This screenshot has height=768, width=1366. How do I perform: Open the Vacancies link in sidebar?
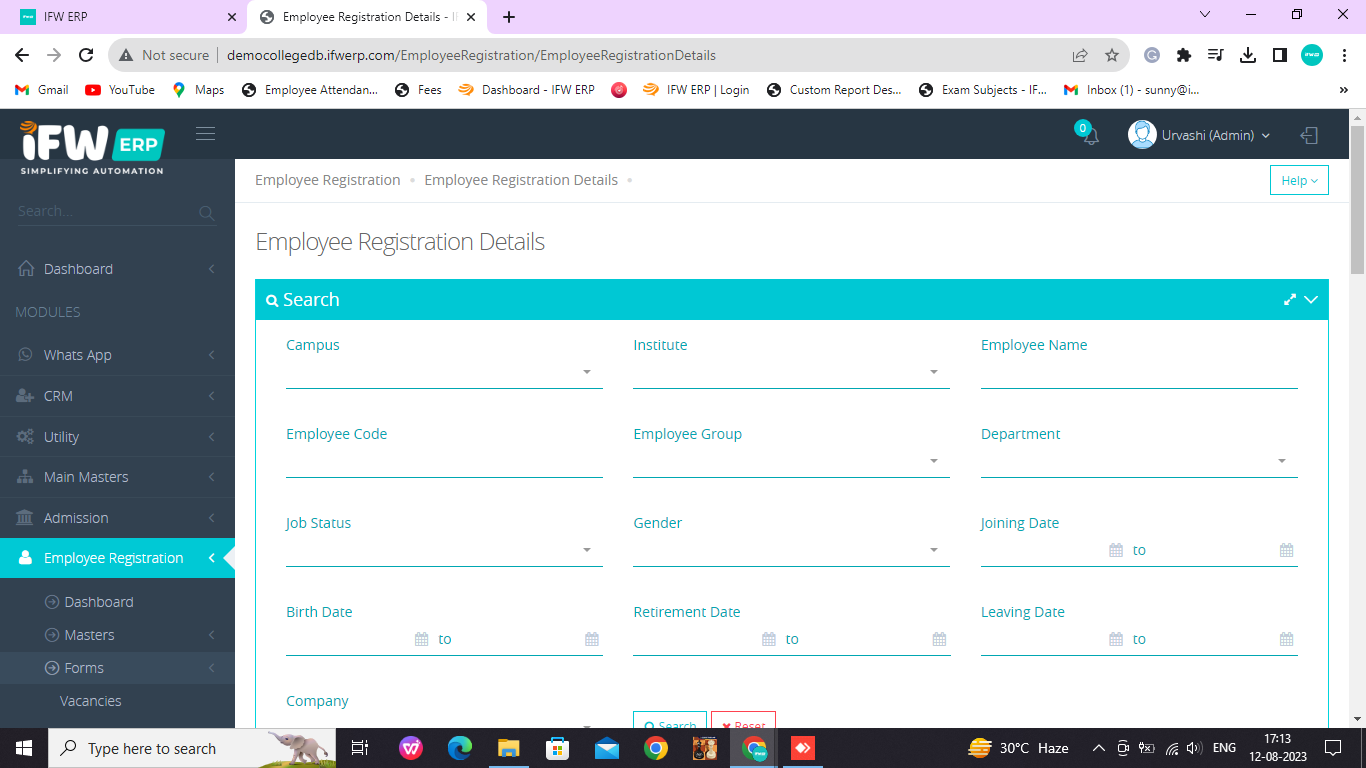90,701
